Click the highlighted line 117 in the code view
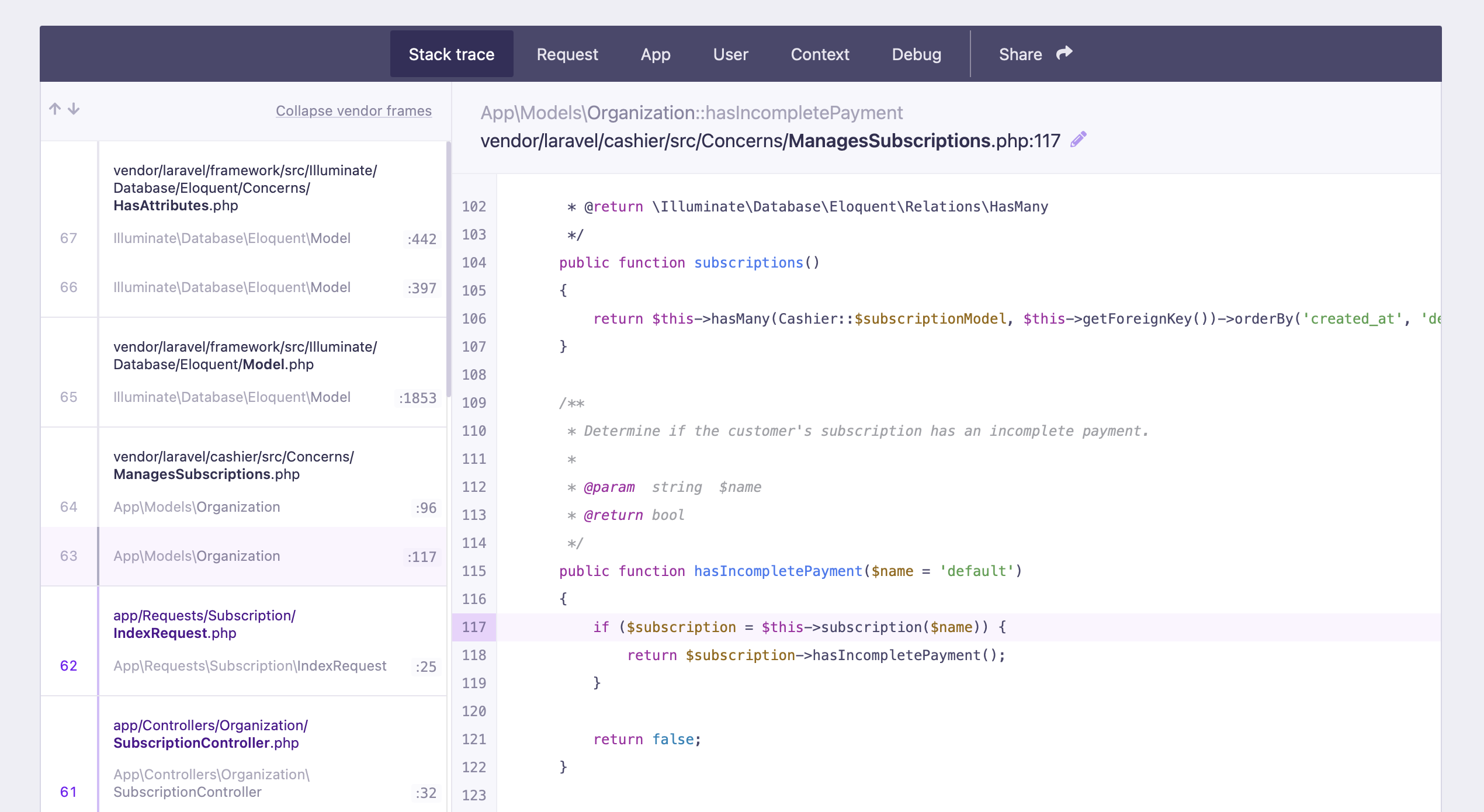The height and width of the screenshot is (812, 1484). click(789, 627)
